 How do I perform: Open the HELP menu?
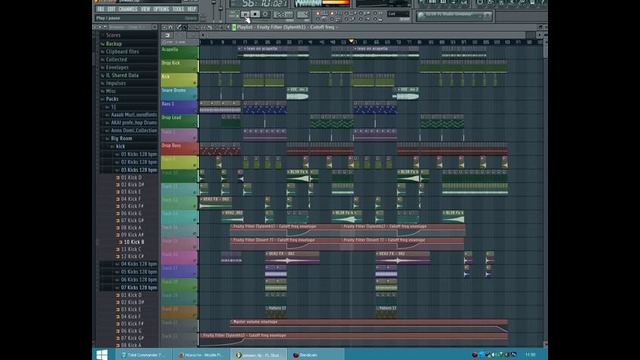(191, 9)
